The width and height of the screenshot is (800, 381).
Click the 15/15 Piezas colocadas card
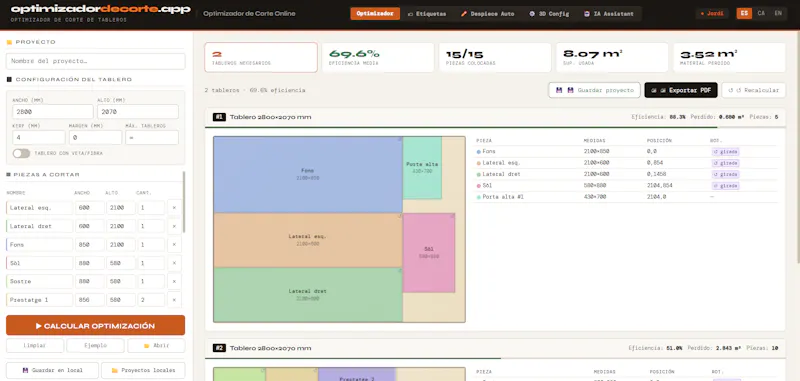[x=495, y=57]
